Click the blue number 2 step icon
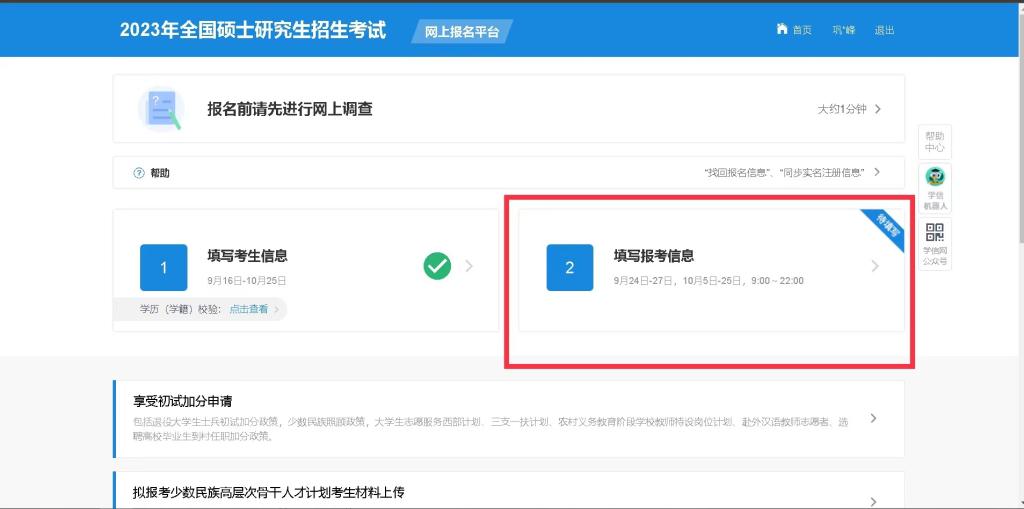Image resolution: width=1024 pixels, height=509 pixels. tap(569, 267)
